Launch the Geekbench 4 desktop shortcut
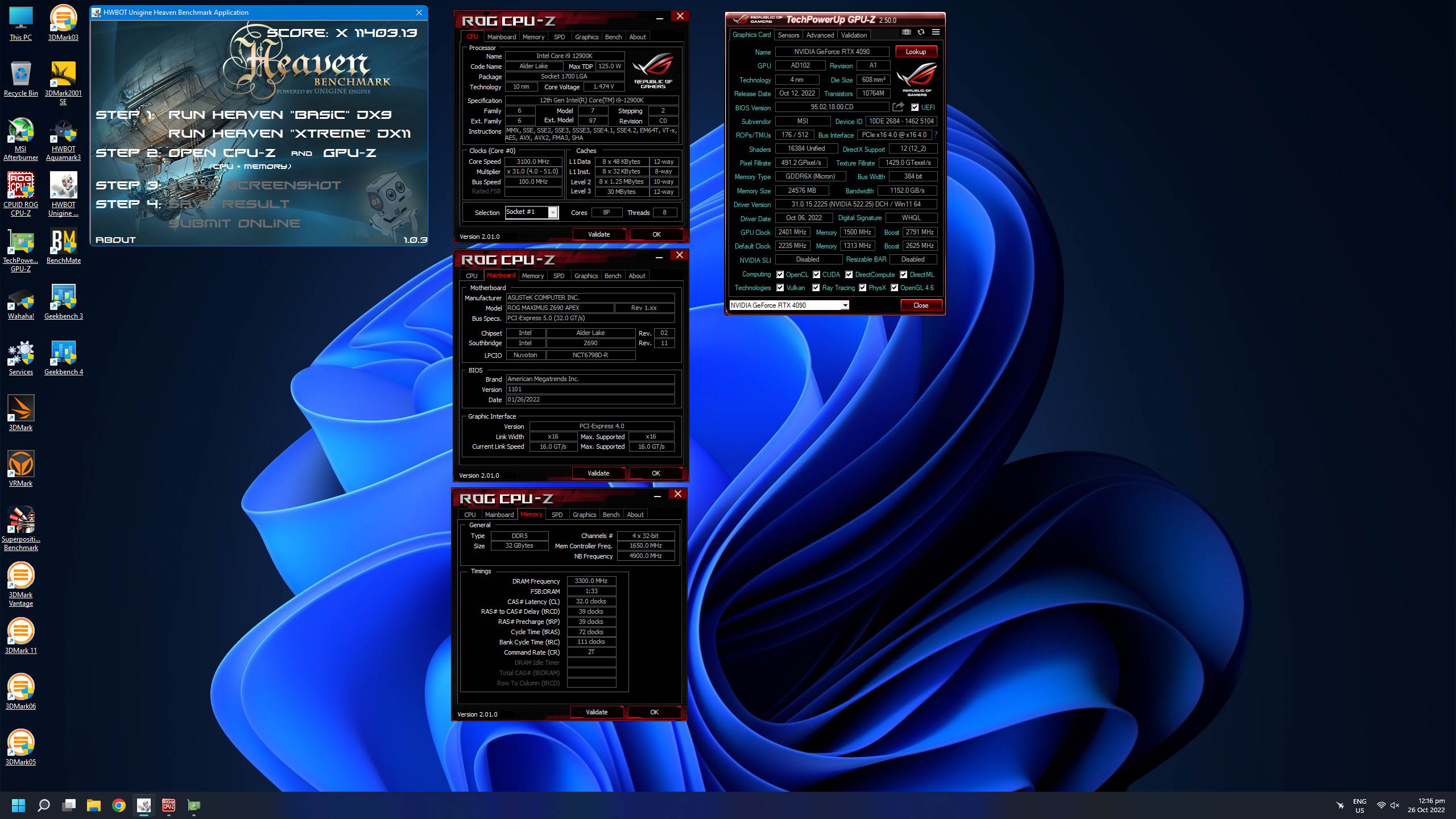This screenshot has width=1456, height=819. (63, 357)
